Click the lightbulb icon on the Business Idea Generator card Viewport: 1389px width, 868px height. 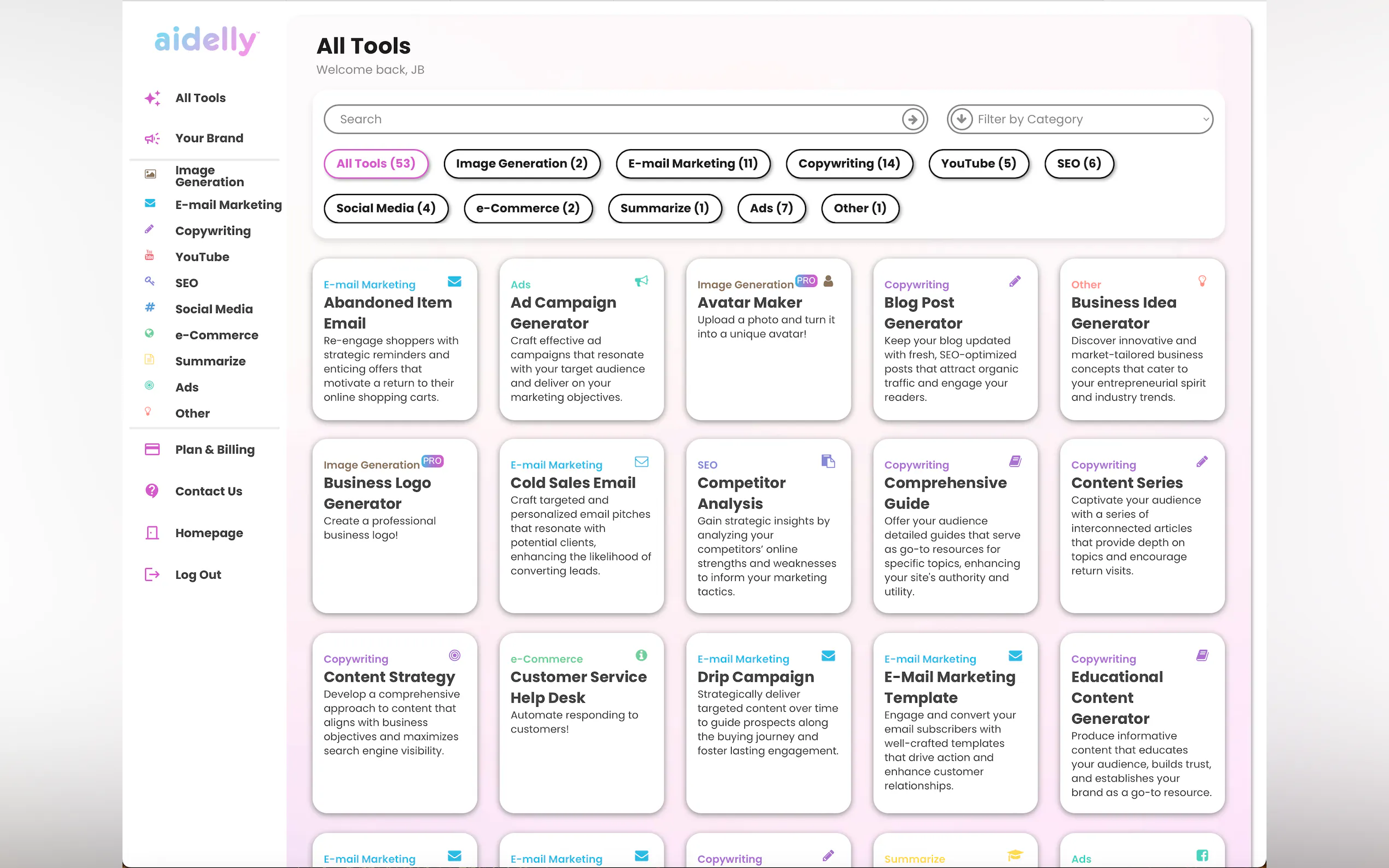(x=1202, y=281)
